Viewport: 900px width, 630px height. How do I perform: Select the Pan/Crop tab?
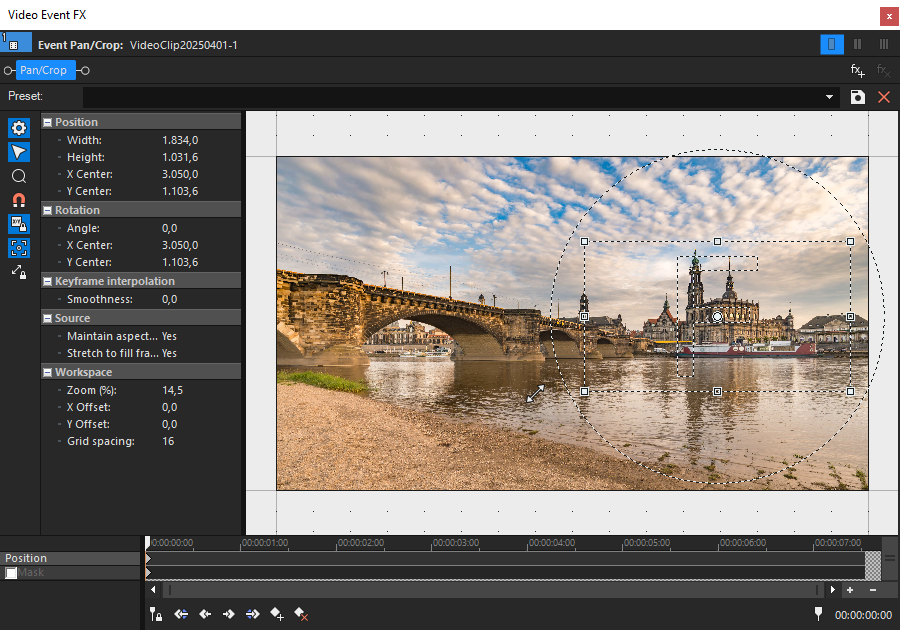coord(44,70)
